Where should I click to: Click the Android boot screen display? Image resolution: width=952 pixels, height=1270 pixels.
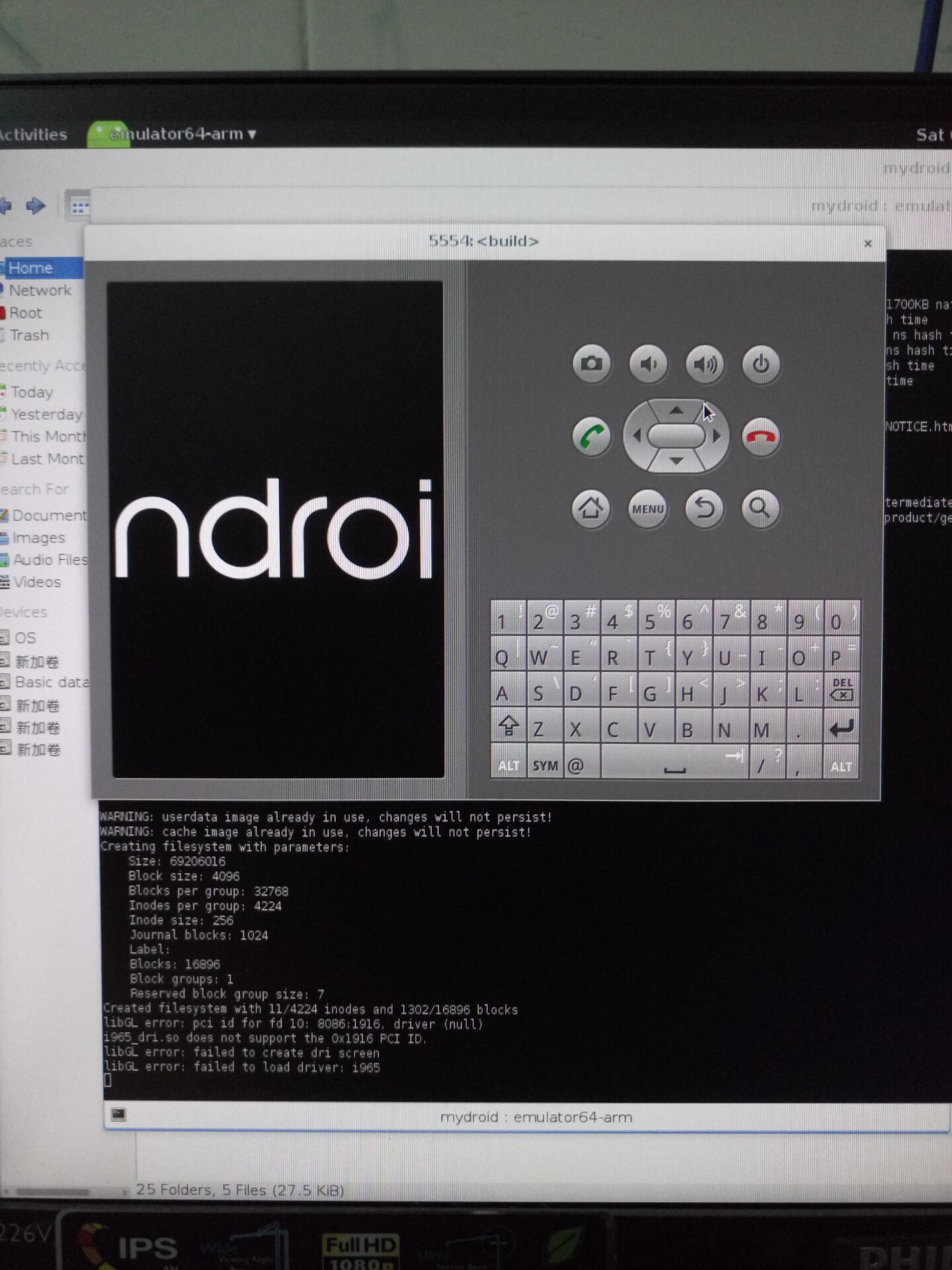[x=276, y=529]
